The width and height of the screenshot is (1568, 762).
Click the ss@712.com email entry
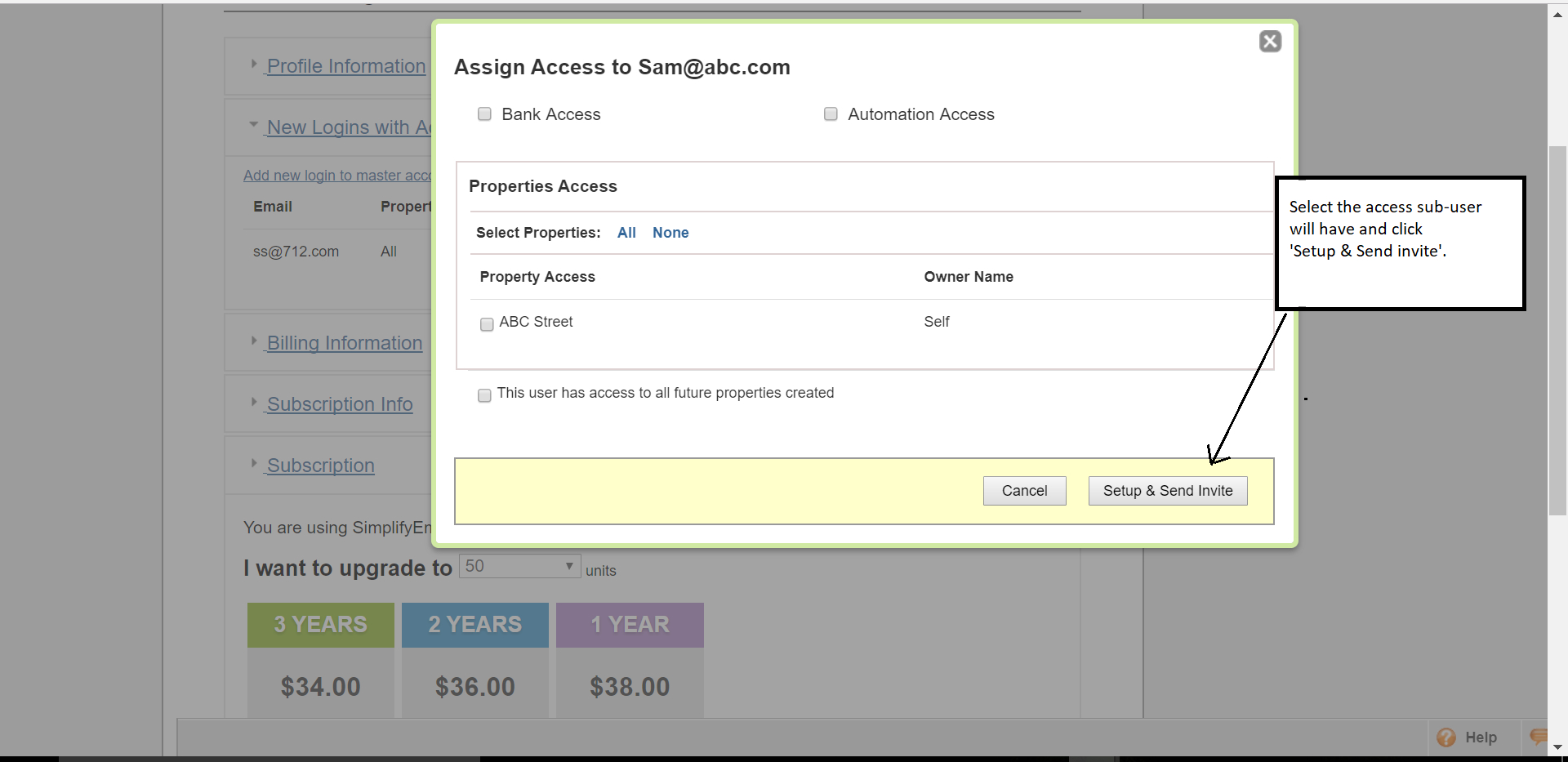point(296,252)
